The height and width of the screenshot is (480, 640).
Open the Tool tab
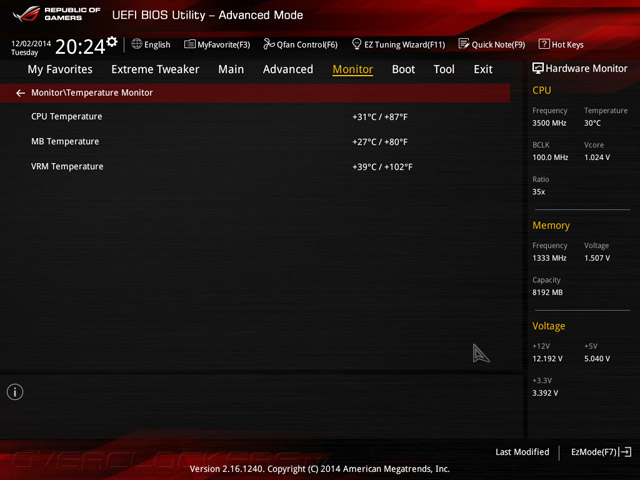coord(444,69)
